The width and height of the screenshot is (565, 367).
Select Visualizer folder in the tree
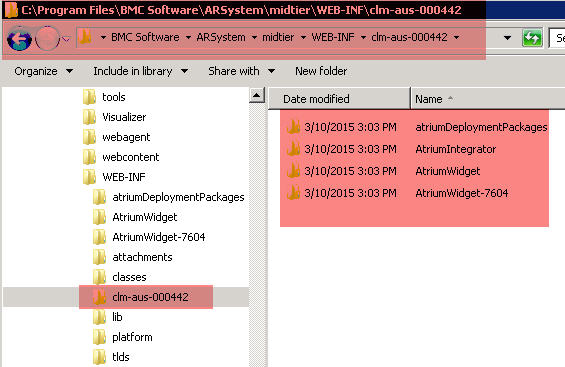point(124,117)
